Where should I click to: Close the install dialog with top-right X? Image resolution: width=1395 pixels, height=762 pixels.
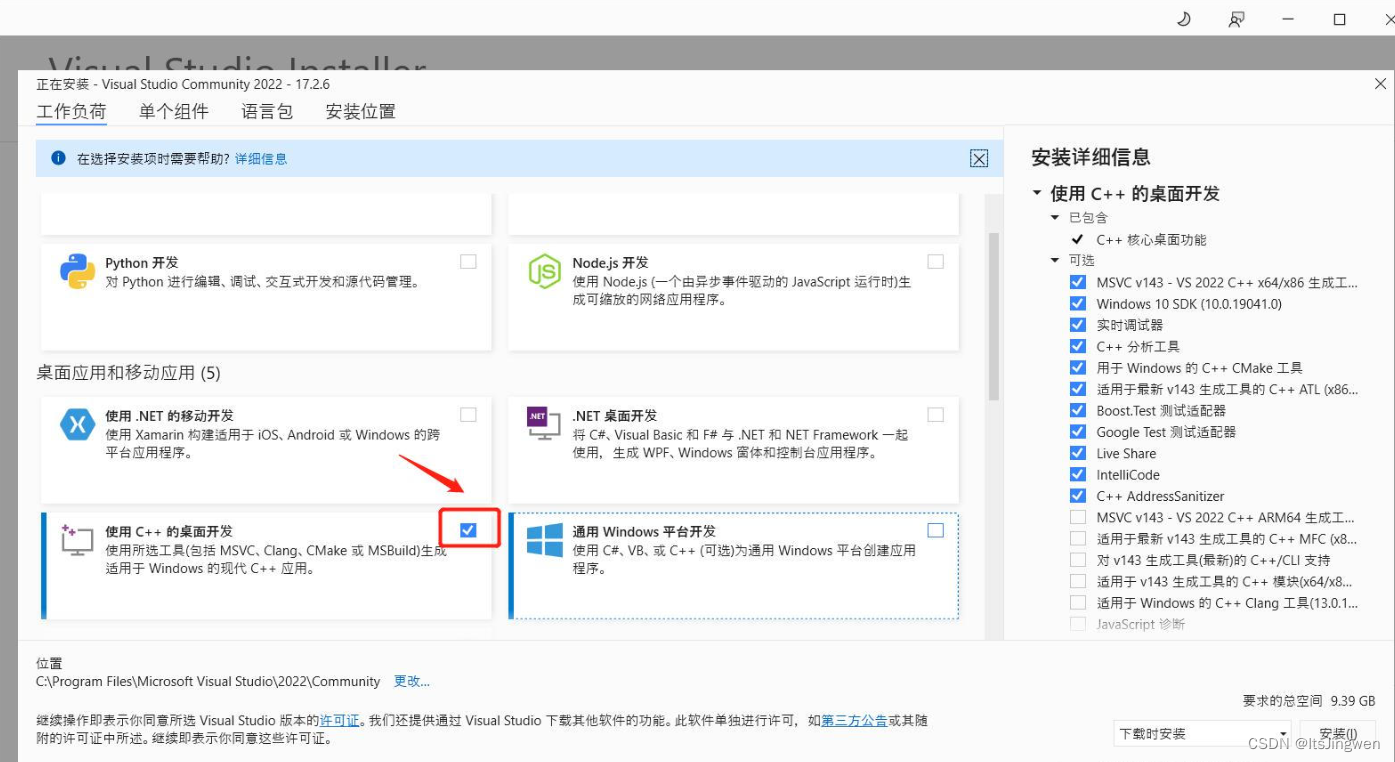point(1379,85)
